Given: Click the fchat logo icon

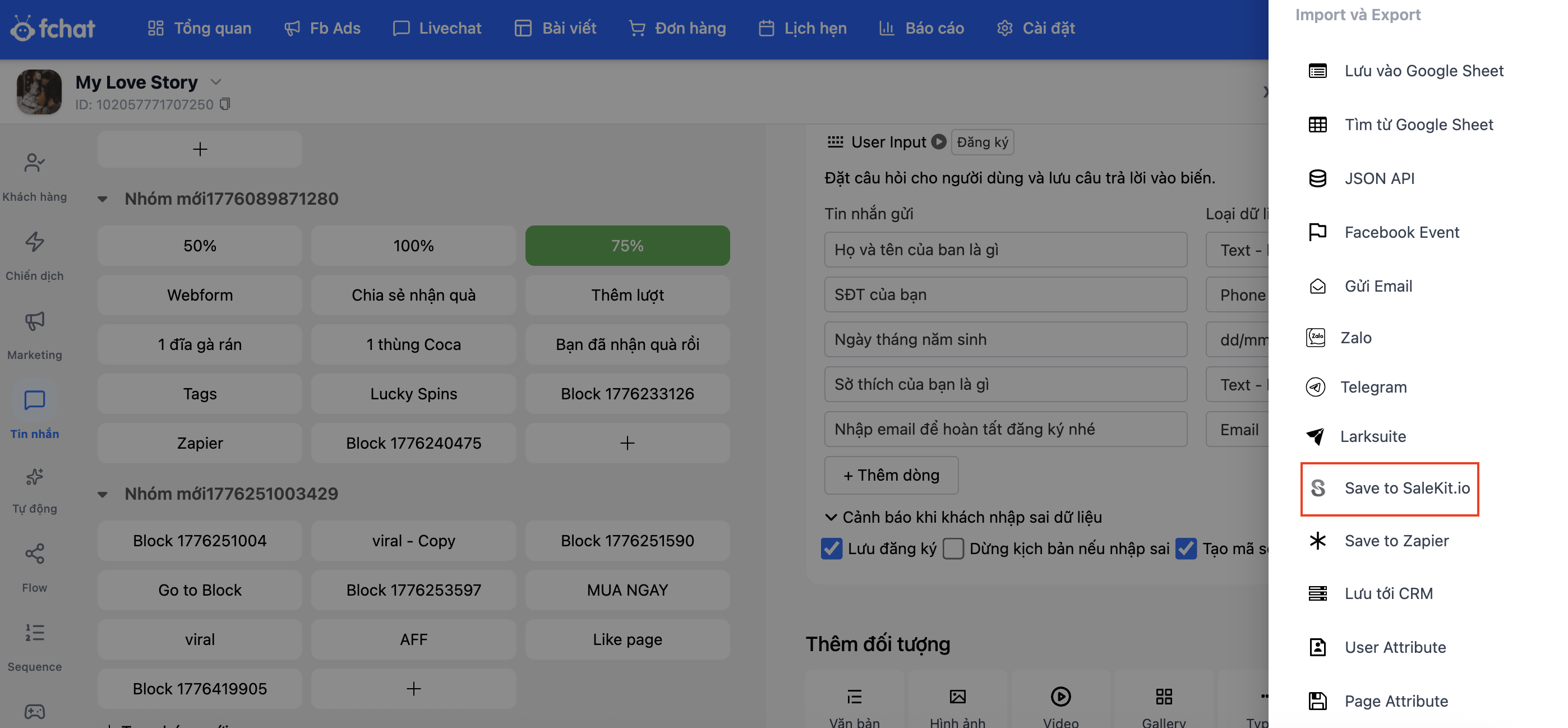Looking at the screenshot, I should pos(22,28).
